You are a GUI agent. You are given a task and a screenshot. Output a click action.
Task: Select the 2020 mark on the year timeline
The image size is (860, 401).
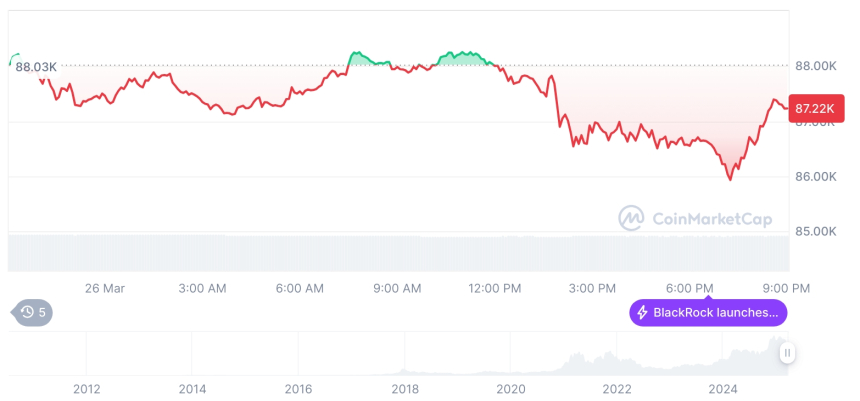[510, 389]
